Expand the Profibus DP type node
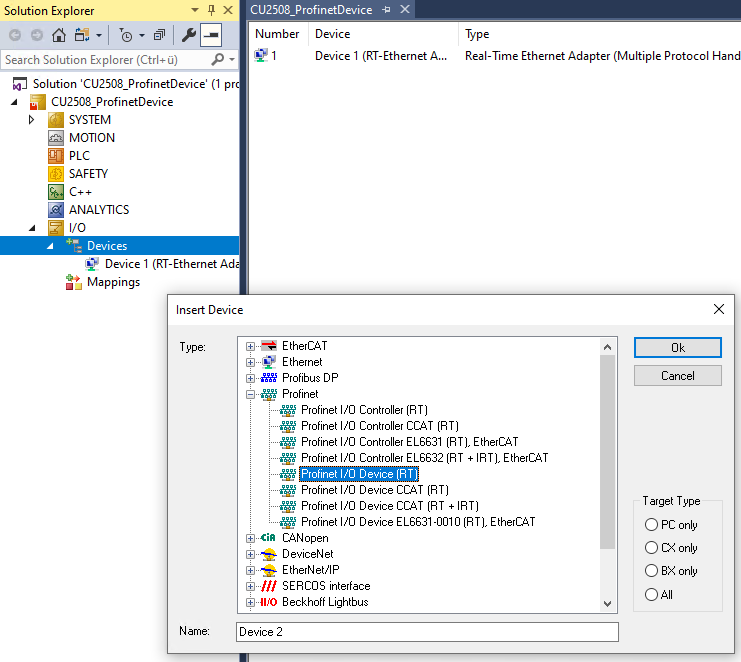741x662 pixels. coord(250,378)
